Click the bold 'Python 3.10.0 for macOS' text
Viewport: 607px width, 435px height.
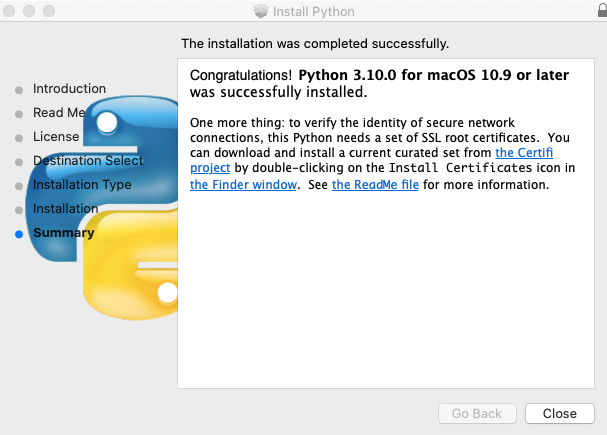click(x=387, y=75)
